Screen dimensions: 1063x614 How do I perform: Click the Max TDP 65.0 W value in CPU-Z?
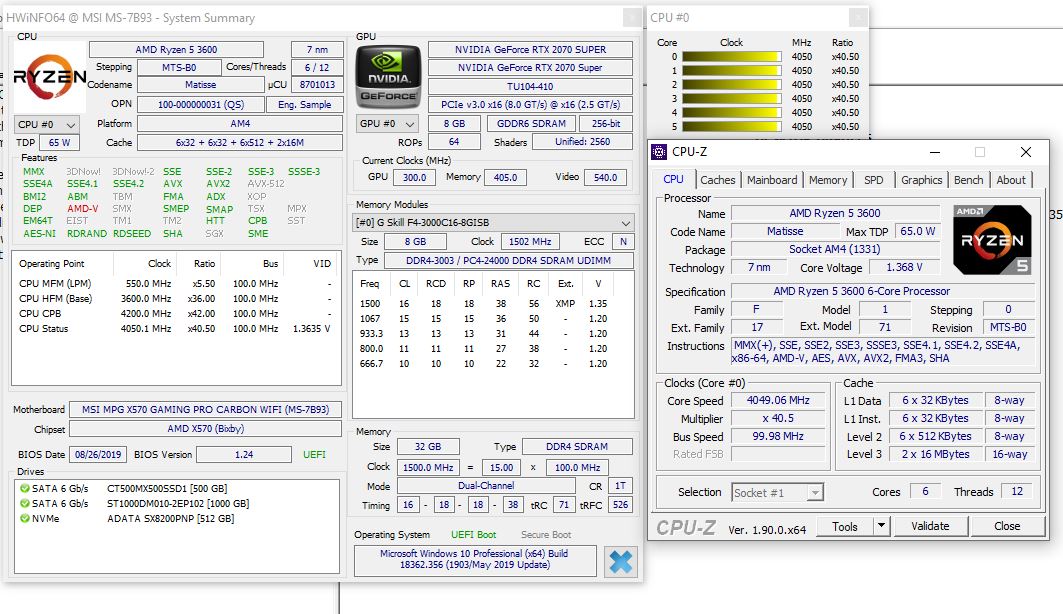[917, 231]
